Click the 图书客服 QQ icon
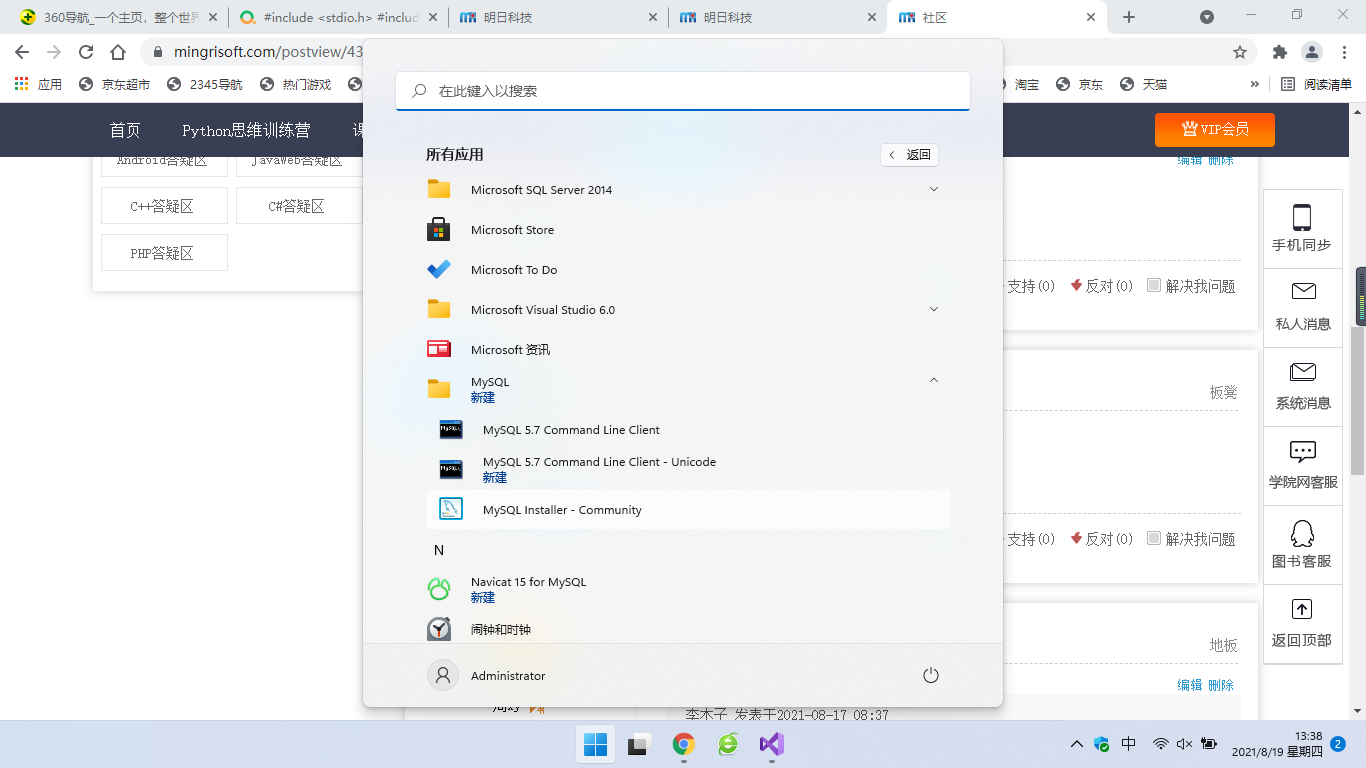 coord(1302,545)
